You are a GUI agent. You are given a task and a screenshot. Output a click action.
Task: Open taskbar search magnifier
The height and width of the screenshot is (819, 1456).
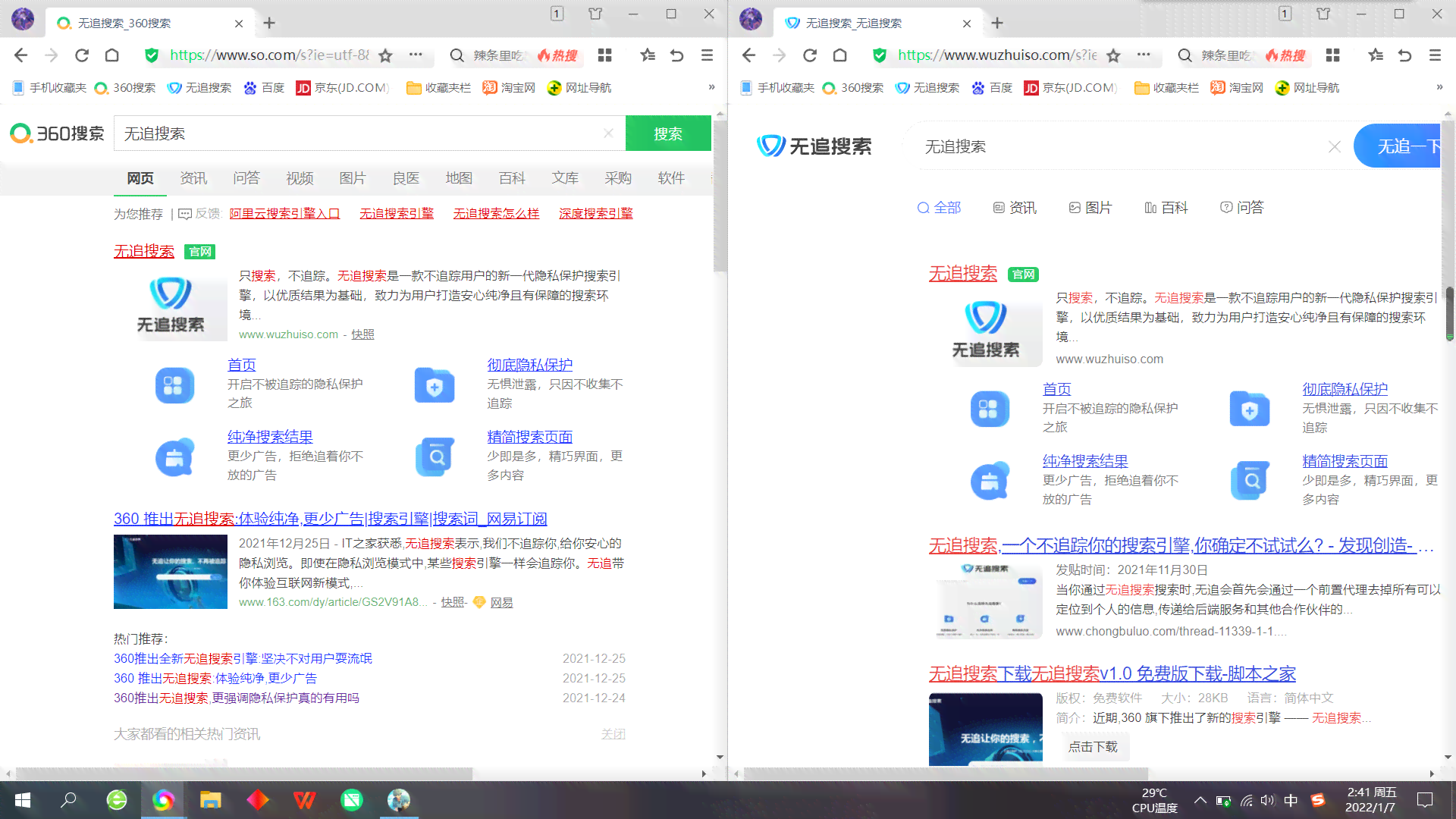click(x=69, y=800)
